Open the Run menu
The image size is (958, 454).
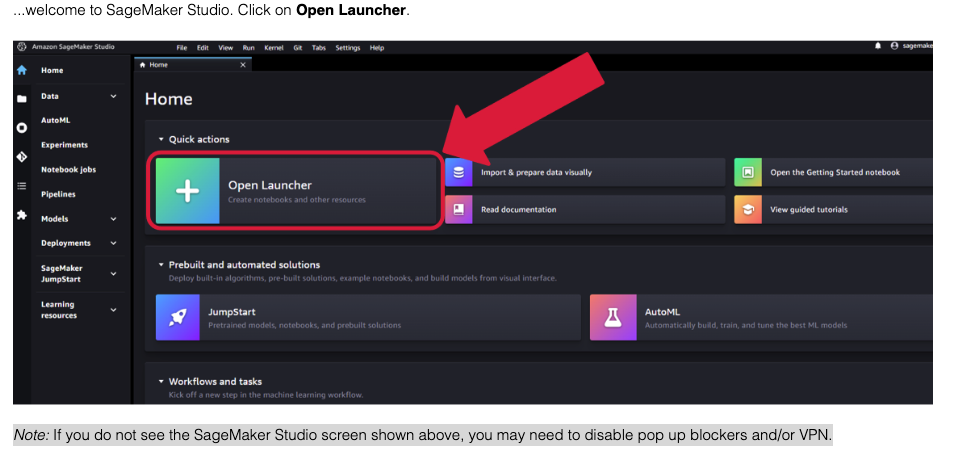(248, 48)
